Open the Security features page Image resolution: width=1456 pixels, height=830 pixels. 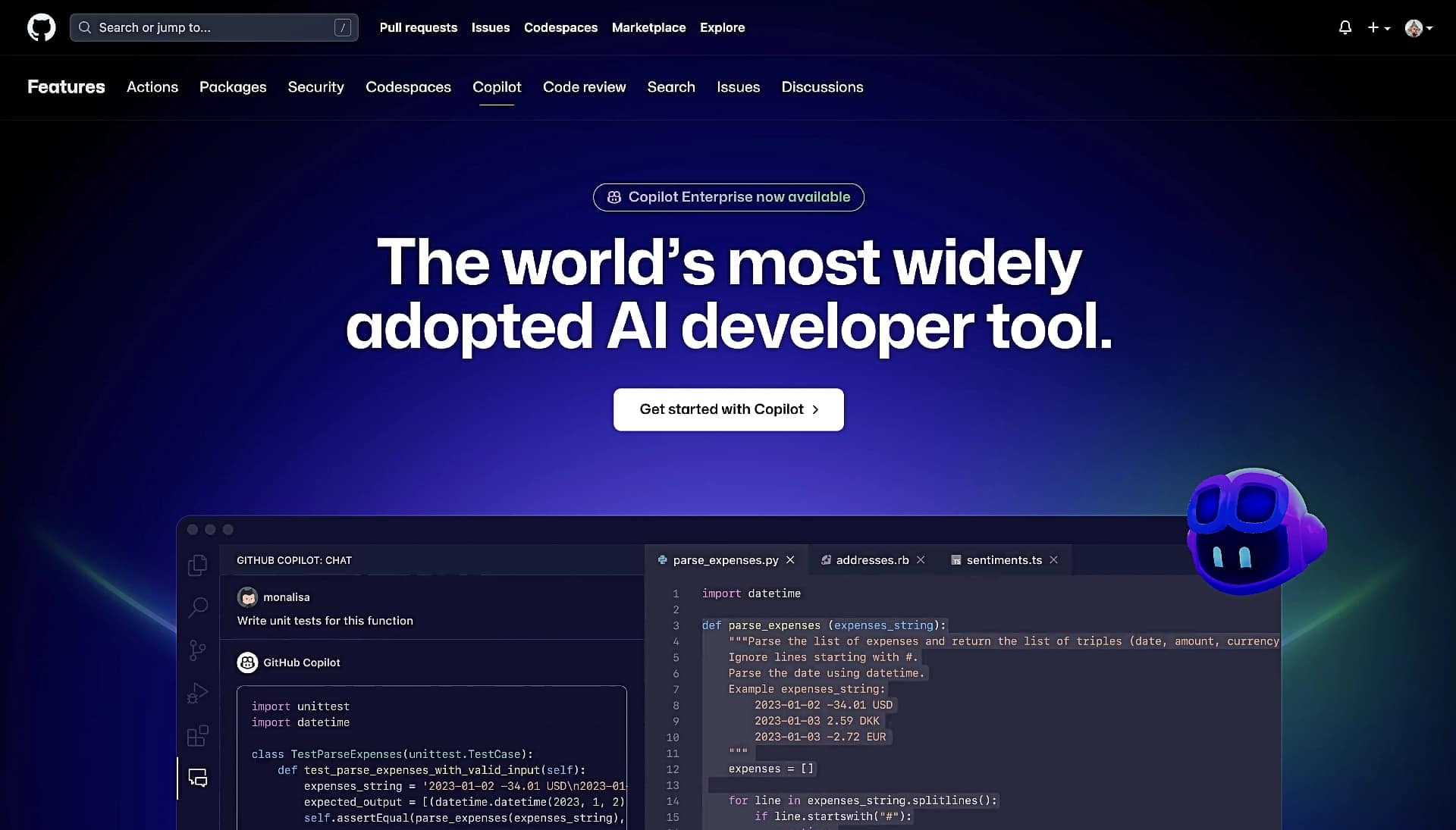315,87
